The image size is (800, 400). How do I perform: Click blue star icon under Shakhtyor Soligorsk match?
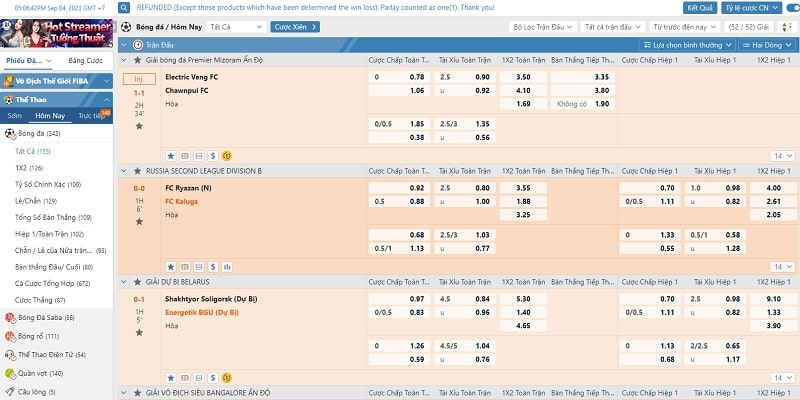pos(171,378)
